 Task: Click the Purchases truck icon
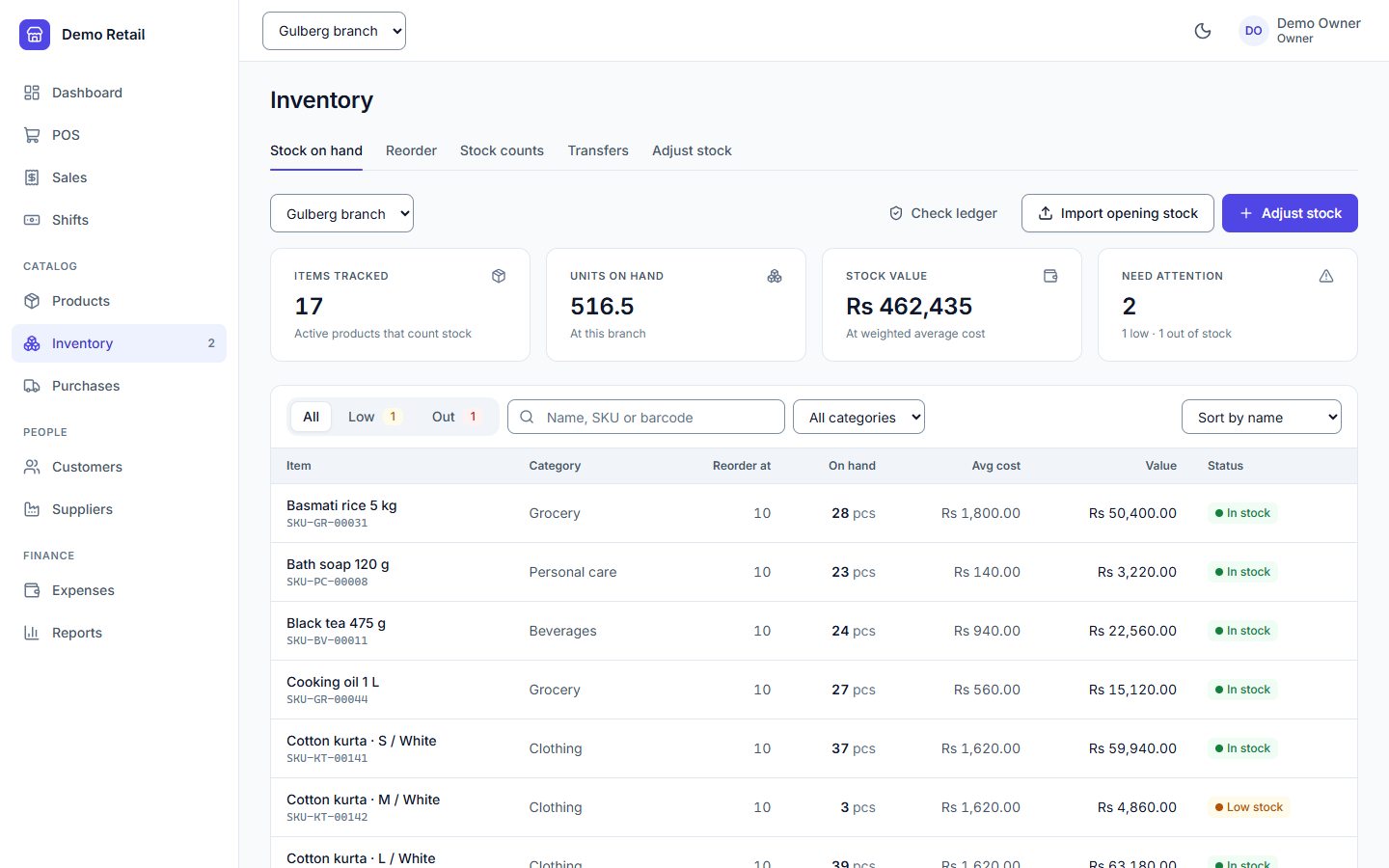click(32, 386)
